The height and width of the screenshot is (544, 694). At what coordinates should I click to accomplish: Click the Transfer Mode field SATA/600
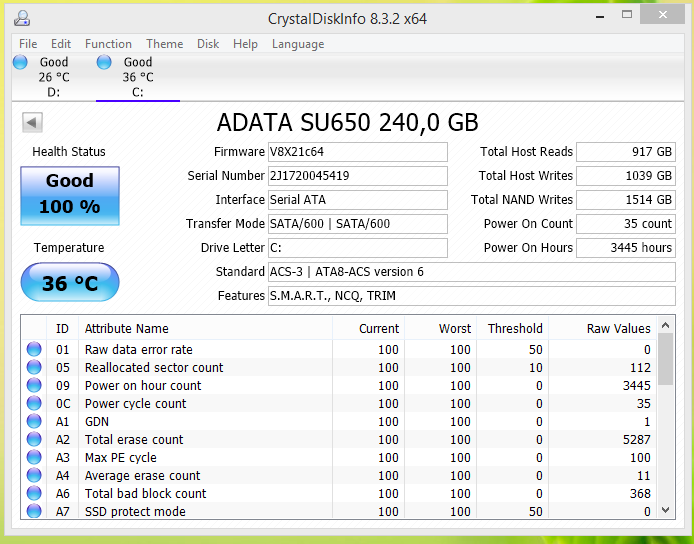click(358, 224)
